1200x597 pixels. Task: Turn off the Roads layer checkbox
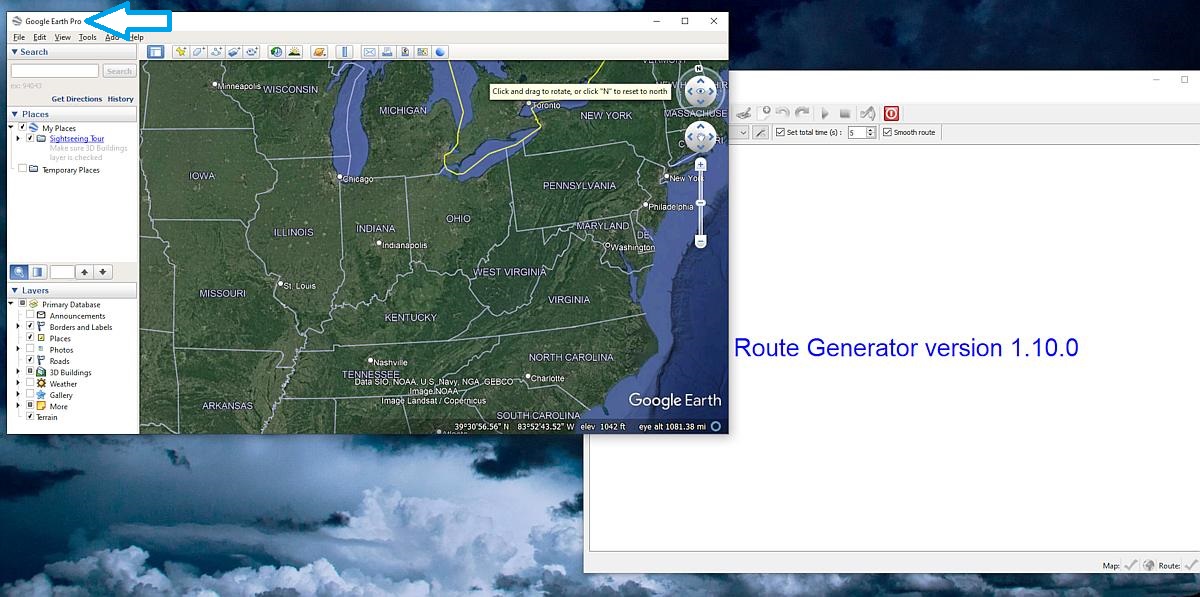click(x=30, y=361)
